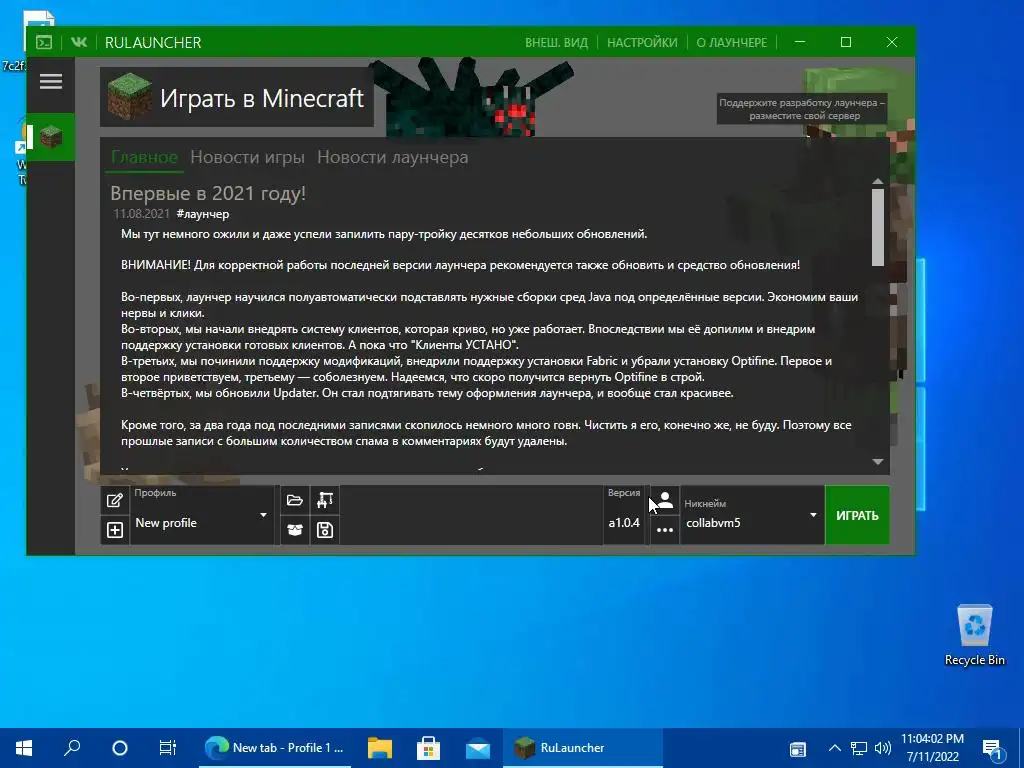1024x768 pixels.
Task: Click the Играть в Minecraft header
Action: [237, 98]
